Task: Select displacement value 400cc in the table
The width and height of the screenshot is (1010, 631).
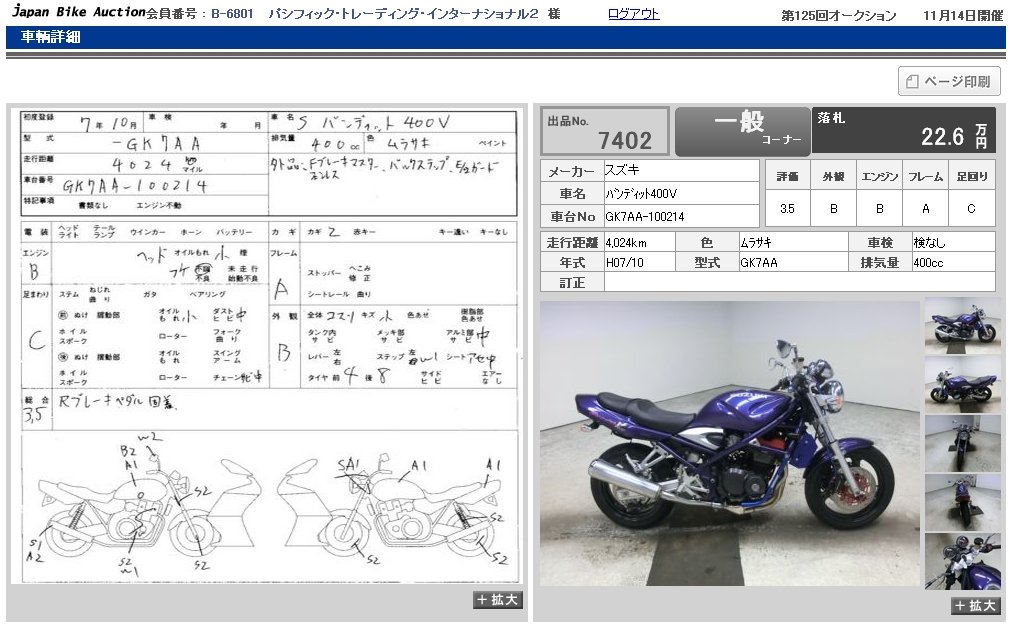Action: click(x=928, y=263)
